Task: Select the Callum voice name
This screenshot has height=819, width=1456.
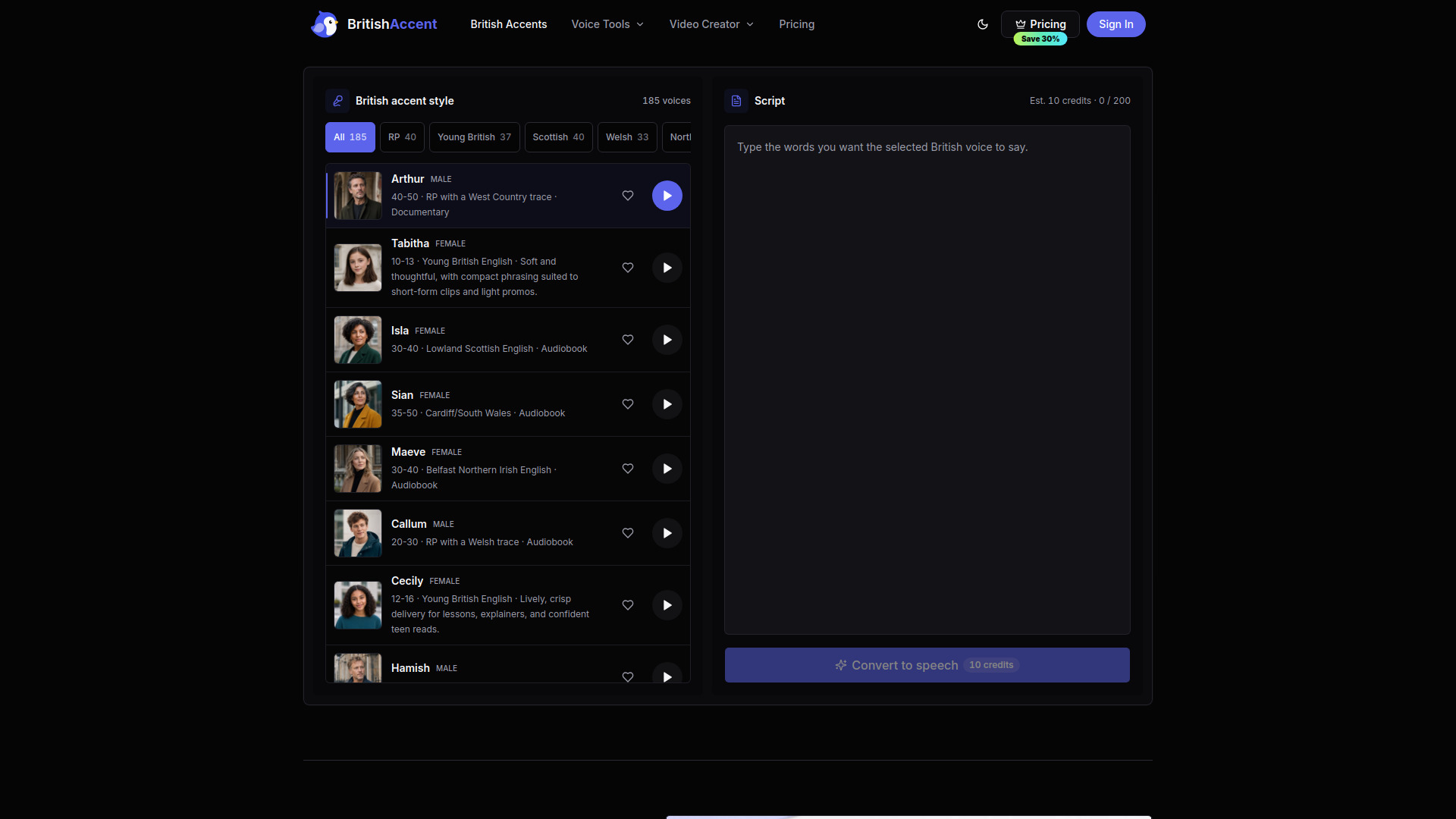Action: tap(409, 524)
